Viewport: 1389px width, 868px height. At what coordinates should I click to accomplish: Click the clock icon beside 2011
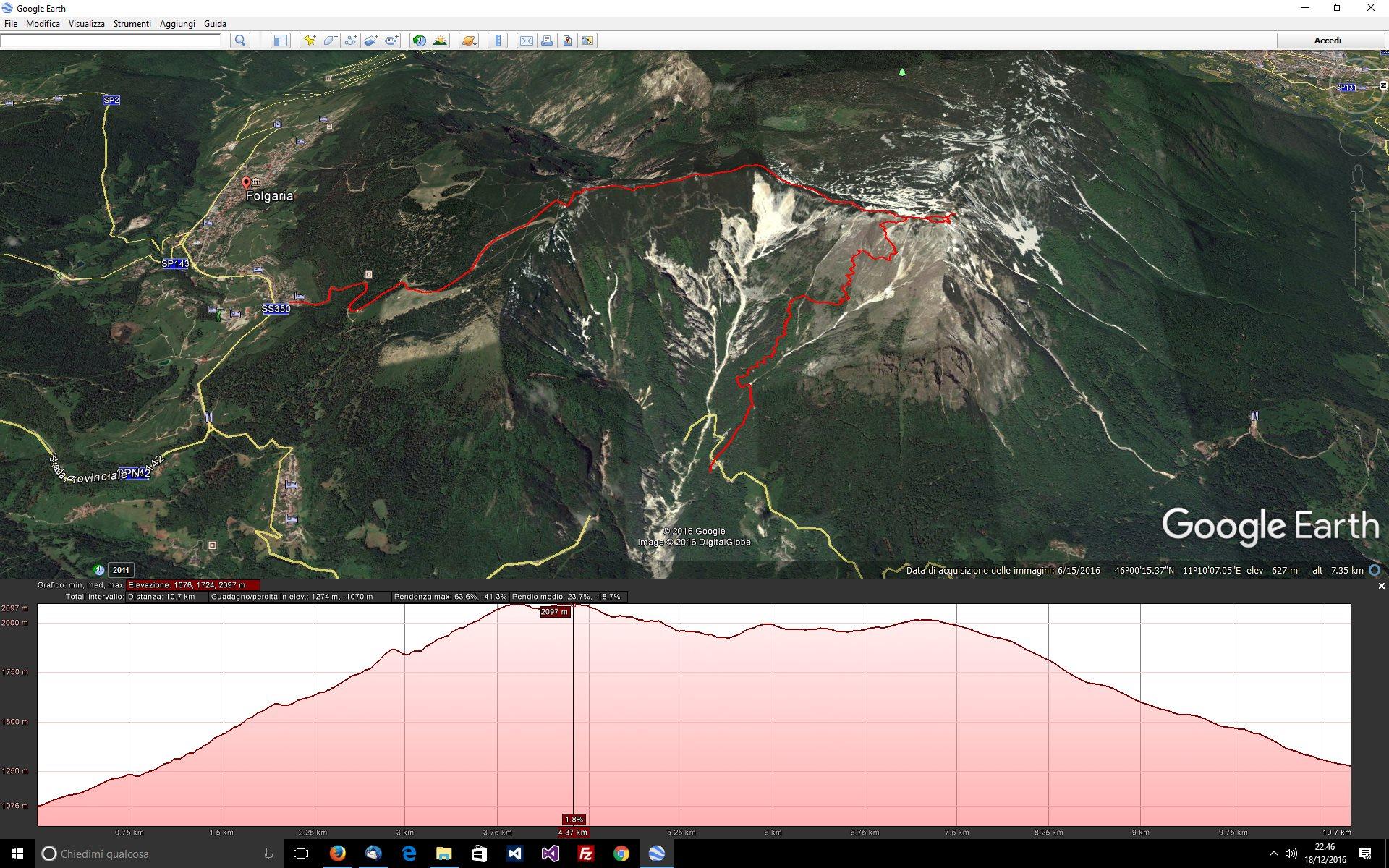coord(99,570)
